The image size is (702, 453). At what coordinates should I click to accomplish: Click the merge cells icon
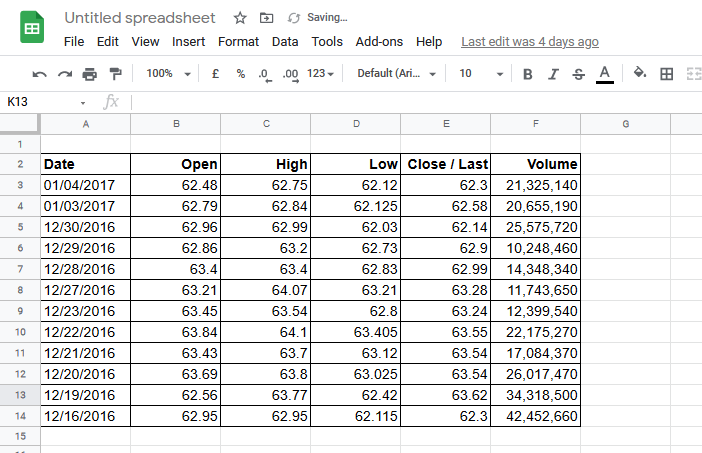[x=693, y=74]
